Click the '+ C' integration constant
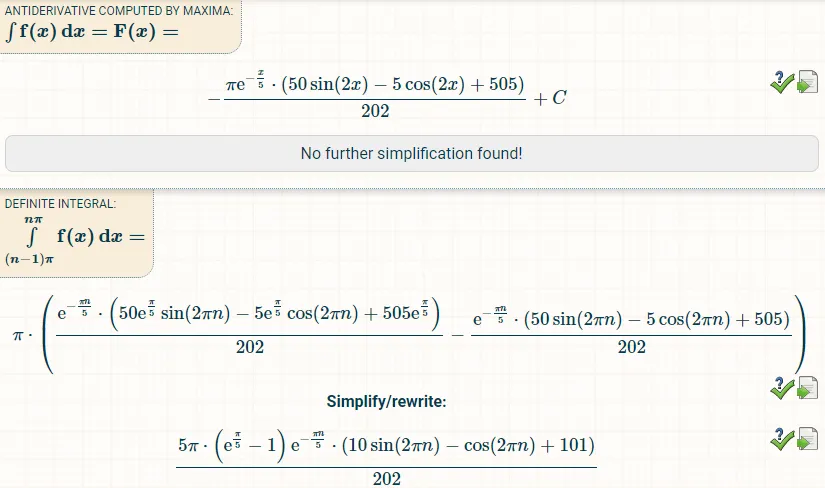 550,98
